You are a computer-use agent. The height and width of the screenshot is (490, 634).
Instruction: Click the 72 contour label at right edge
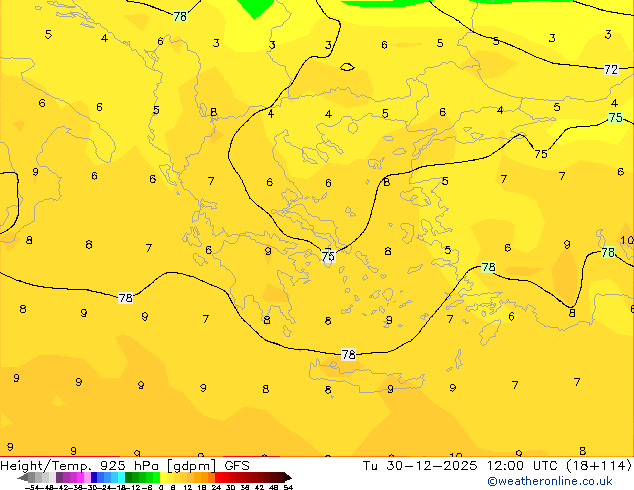pos(611,70)
